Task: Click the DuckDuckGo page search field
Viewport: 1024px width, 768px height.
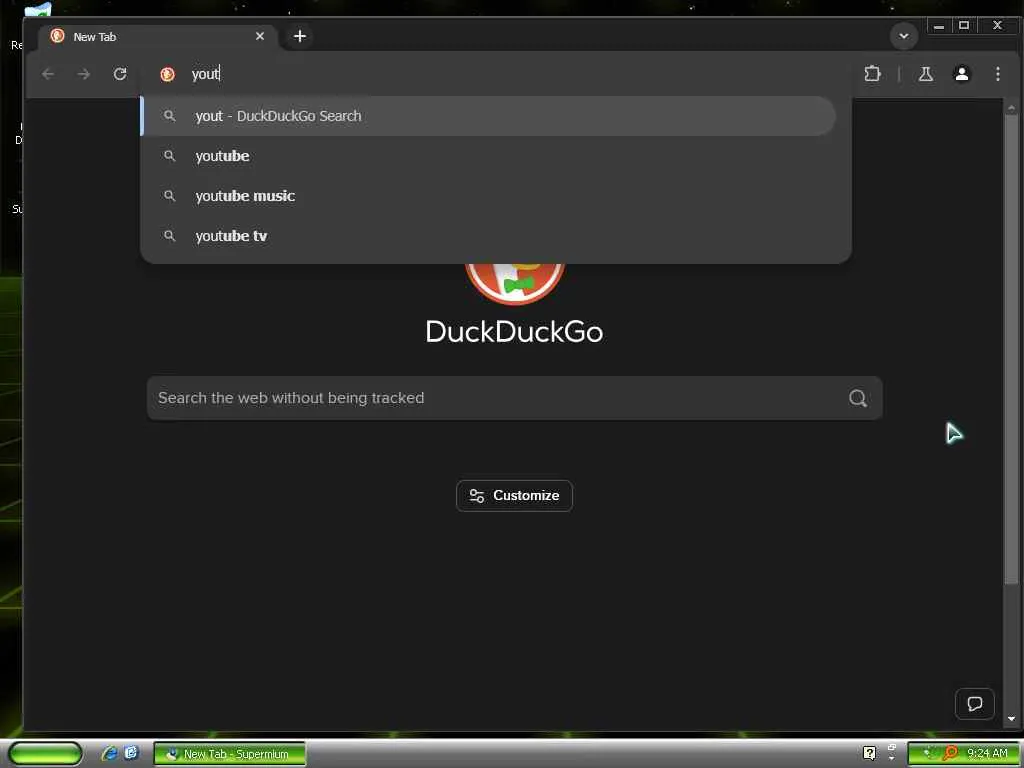Action: [x=515, y=398]
